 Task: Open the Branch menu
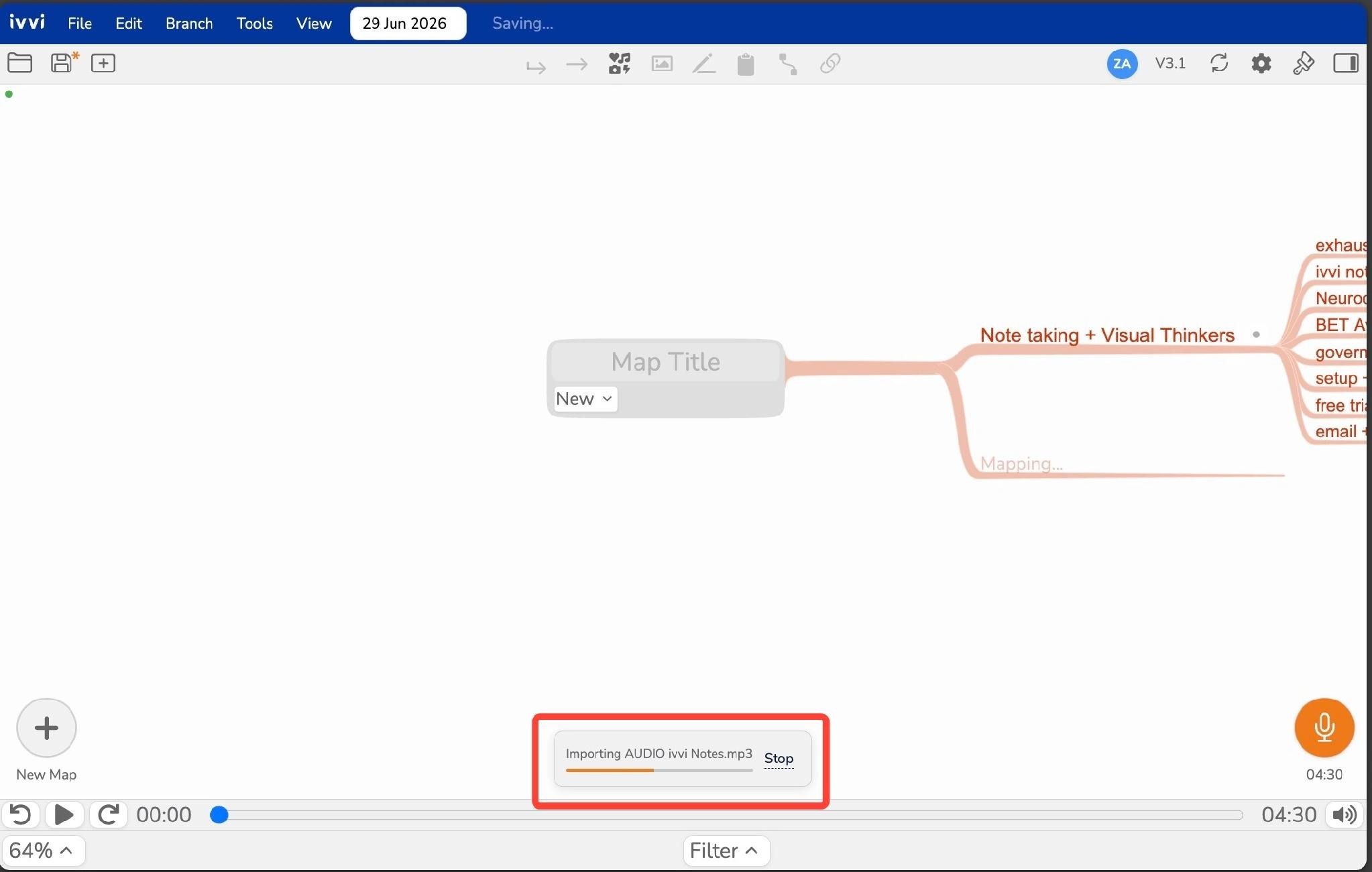pos(189,23)
